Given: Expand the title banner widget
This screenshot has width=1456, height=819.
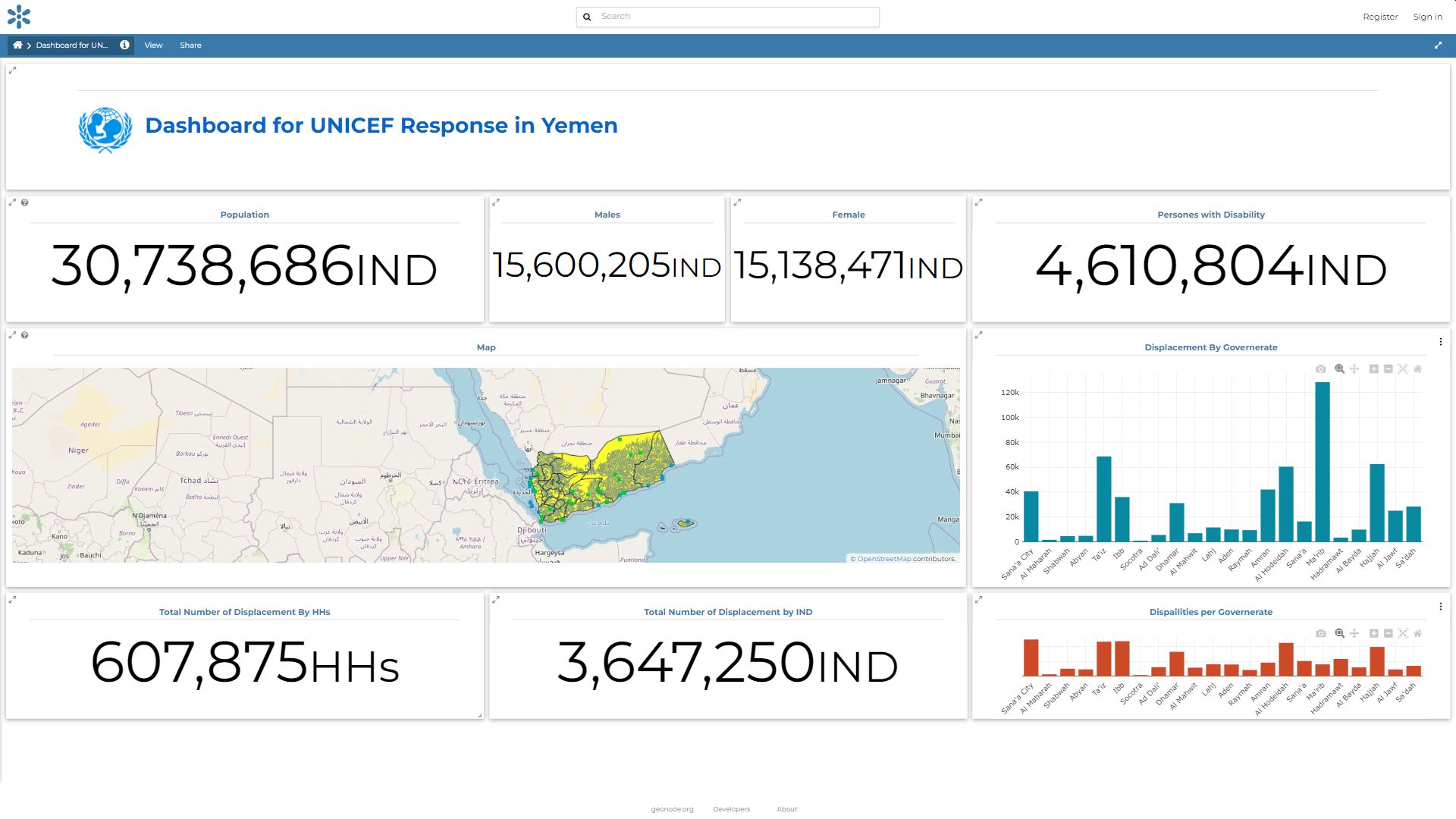Looking at the screenshot, I should 12,70.
